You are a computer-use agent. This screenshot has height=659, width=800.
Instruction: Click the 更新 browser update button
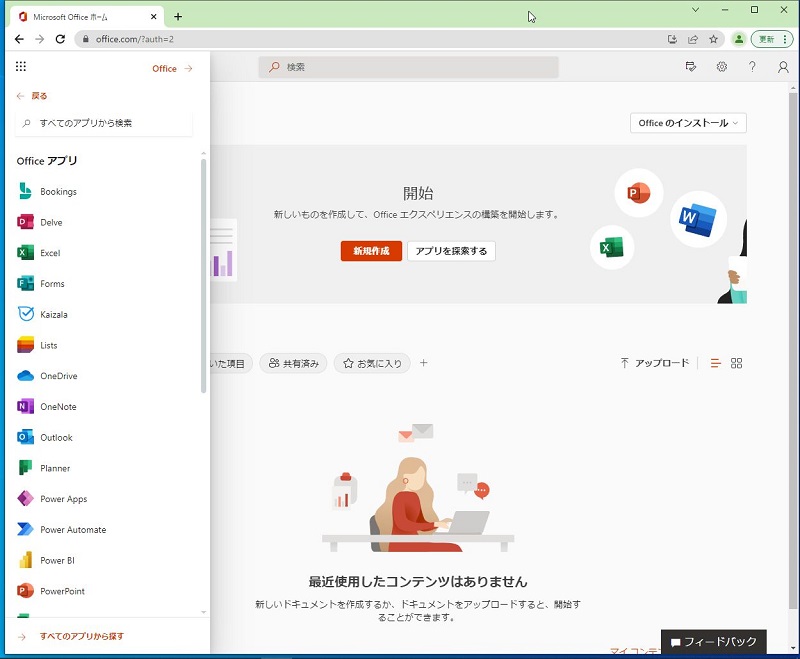tap(771, 39)
